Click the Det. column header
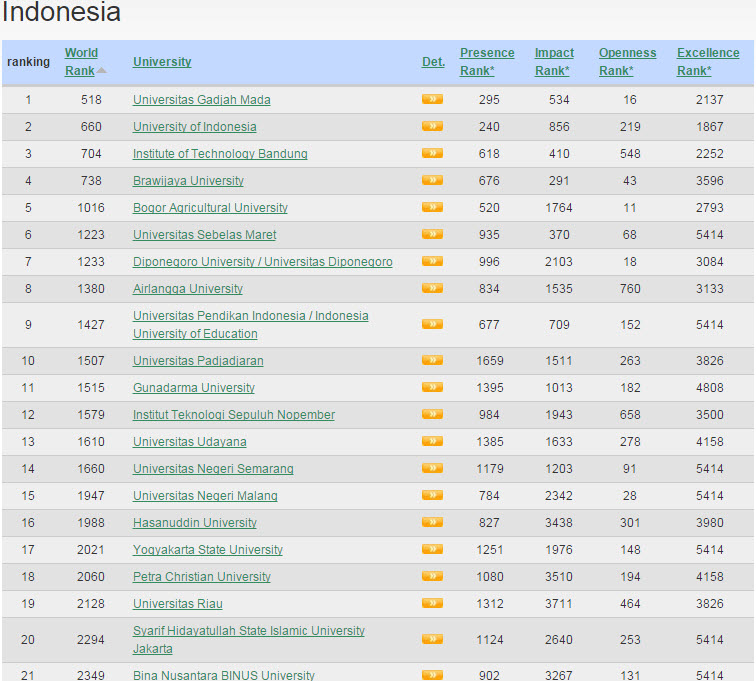 [x=433, y=62]
